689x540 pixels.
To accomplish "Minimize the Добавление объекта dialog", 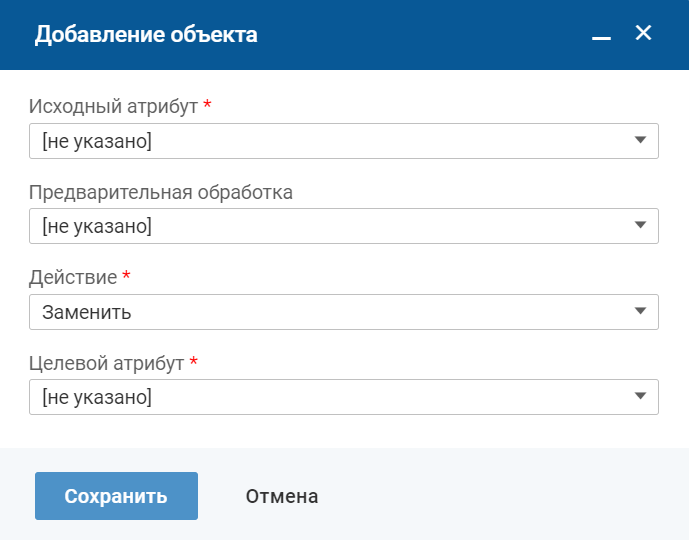I will pyautogui.click(x=601, y=36).
